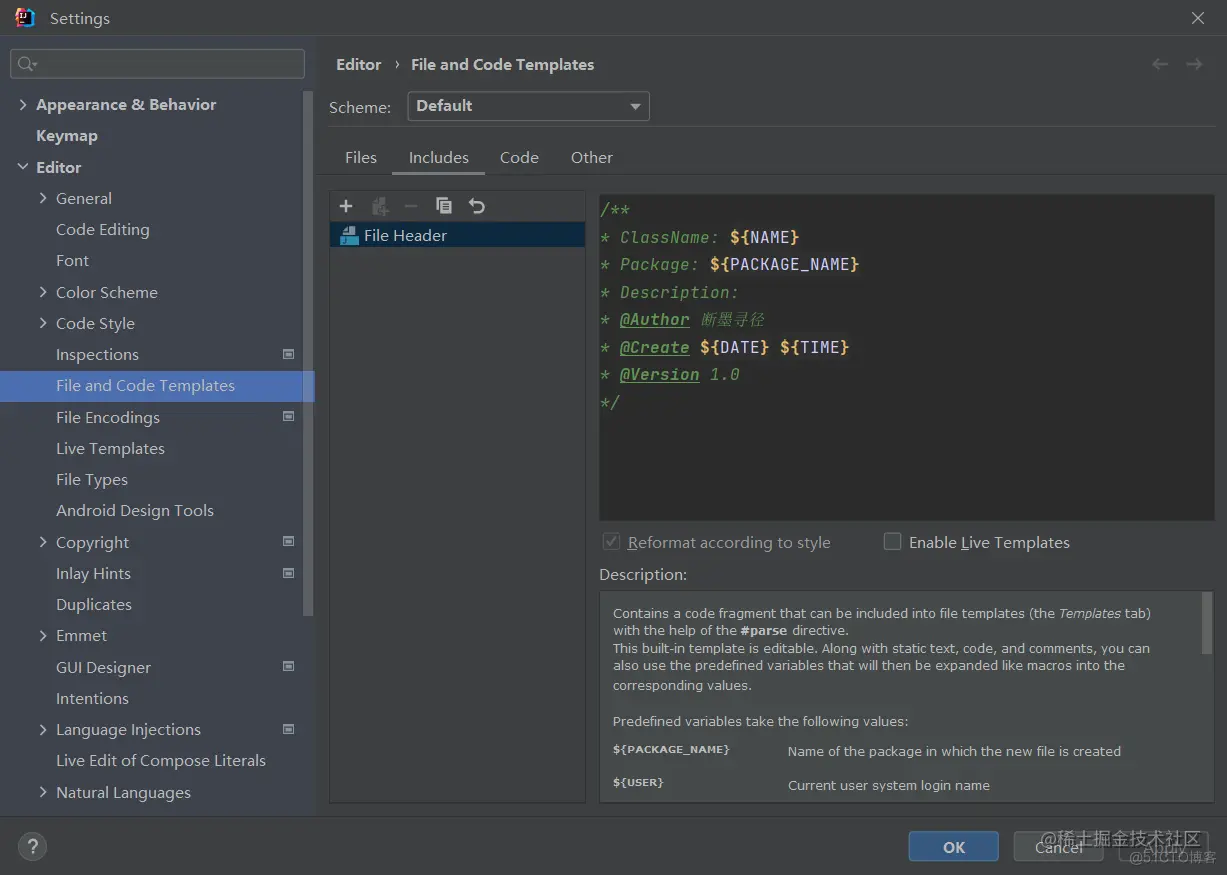This screenshot has width=1227, height=875.
Task: Expand the Emmet node
Action: click(x=43, y=635)
